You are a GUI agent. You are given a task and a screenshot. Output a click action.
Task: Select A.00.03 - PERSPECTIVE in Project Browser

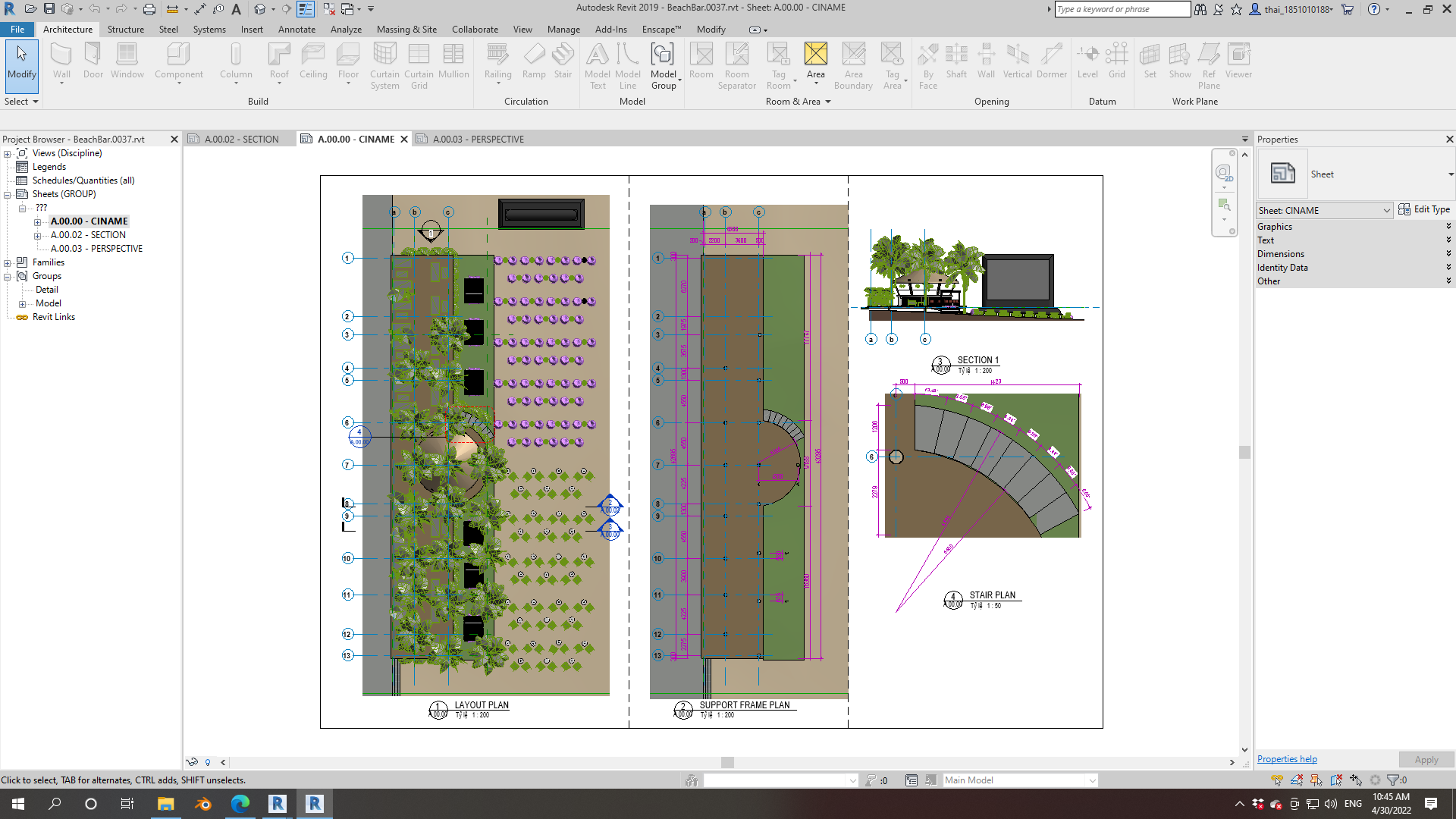[96, 249]
